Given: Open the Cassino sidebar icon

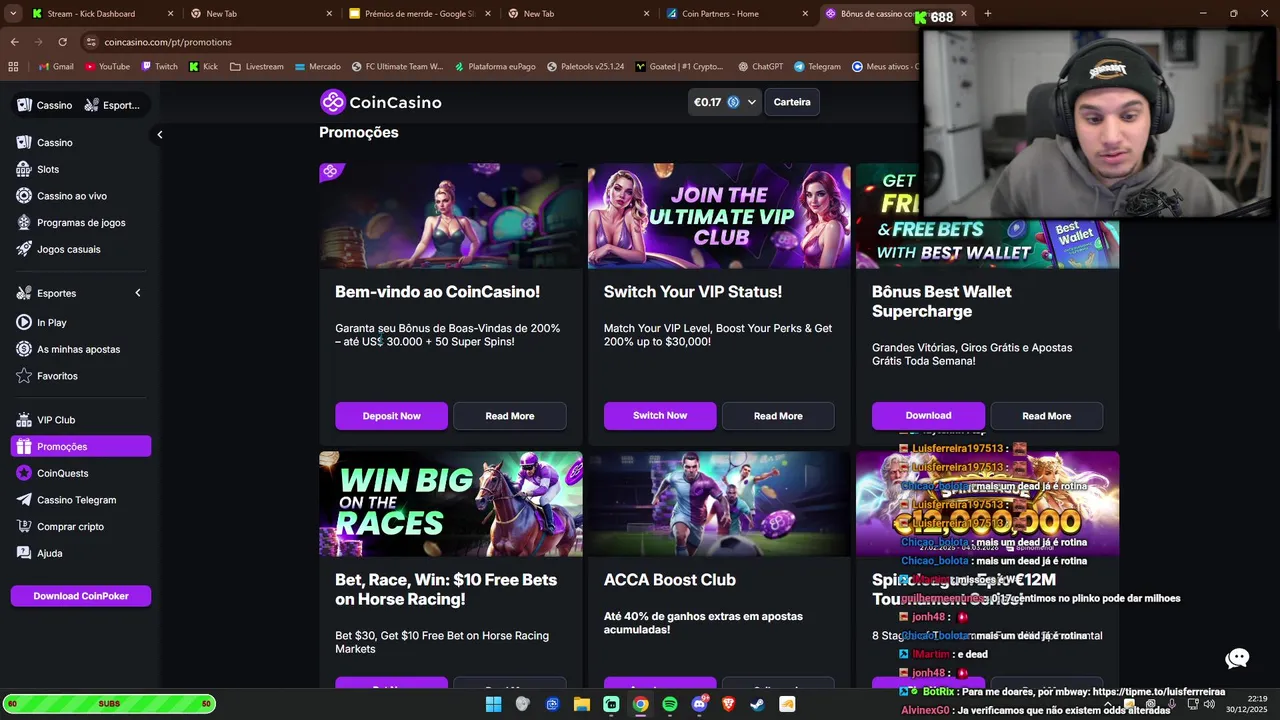Looking at the screenshot, I should [x=24, y=143].
